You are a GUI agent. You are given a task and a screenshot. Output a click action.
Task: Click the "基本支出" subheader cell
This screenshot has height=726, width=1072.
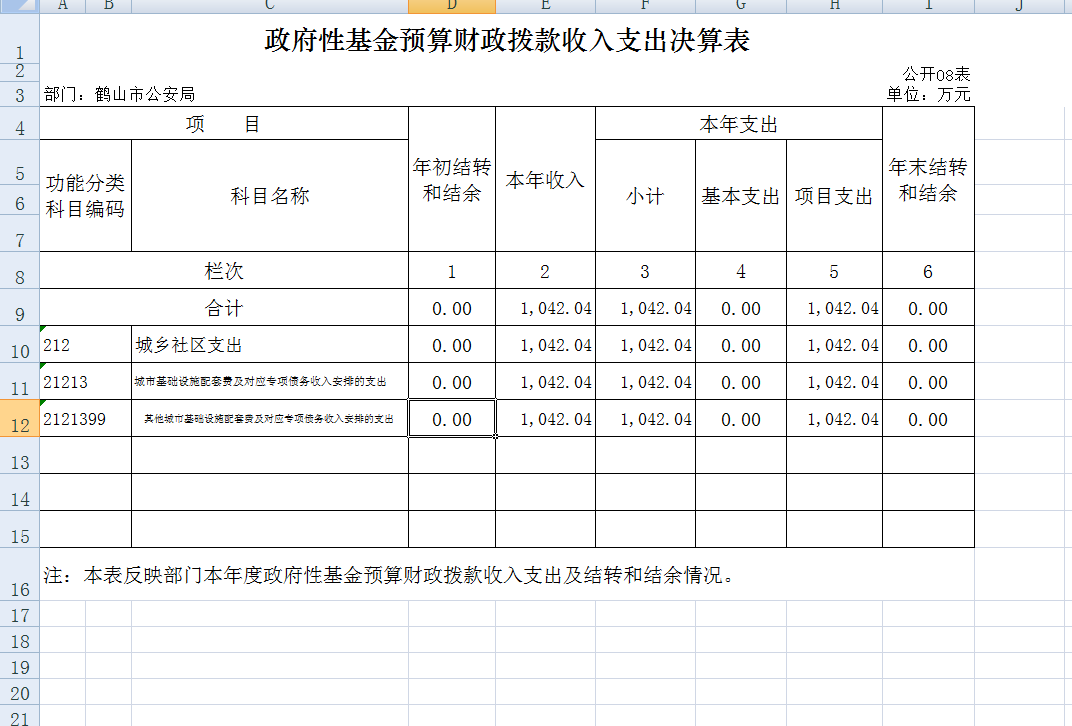(741, 196)
